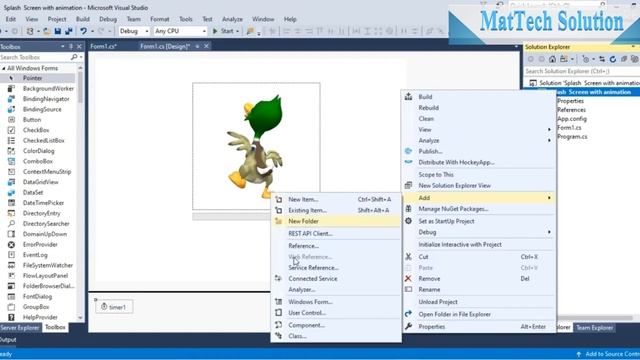The height and width of the screenshot is (360, 640).
Task: Click the dancing duck picture on form
Action: click(x=255, y=146)
